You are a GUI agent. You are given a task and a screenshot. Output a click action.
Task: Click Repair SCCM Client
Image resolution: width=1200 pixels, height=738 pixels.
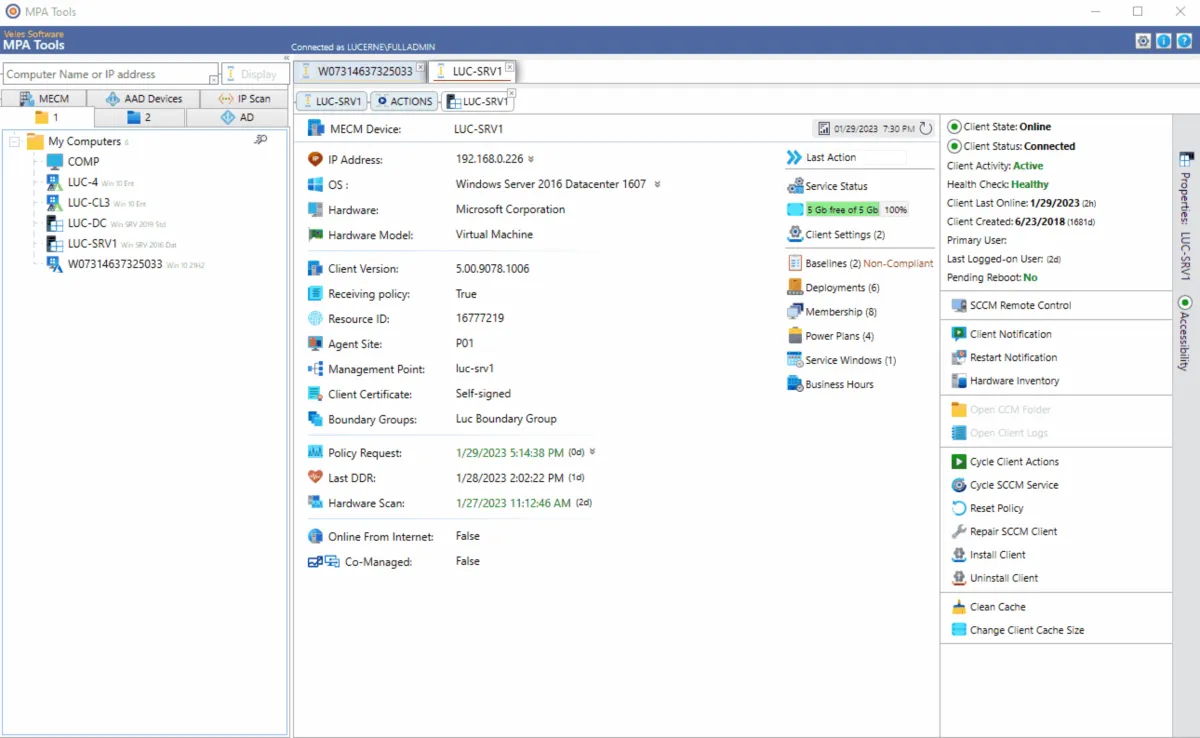coord(1012,532)
